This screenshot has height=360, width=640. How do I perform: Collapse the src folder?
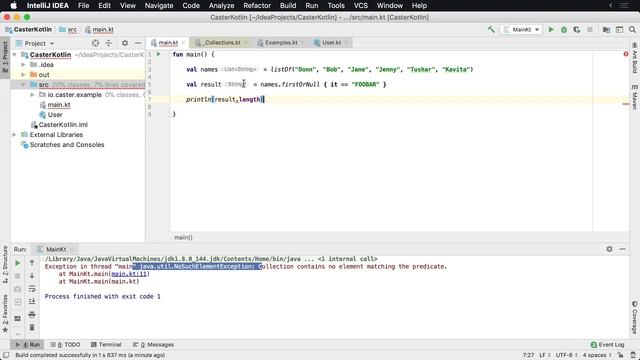[23, 84]
